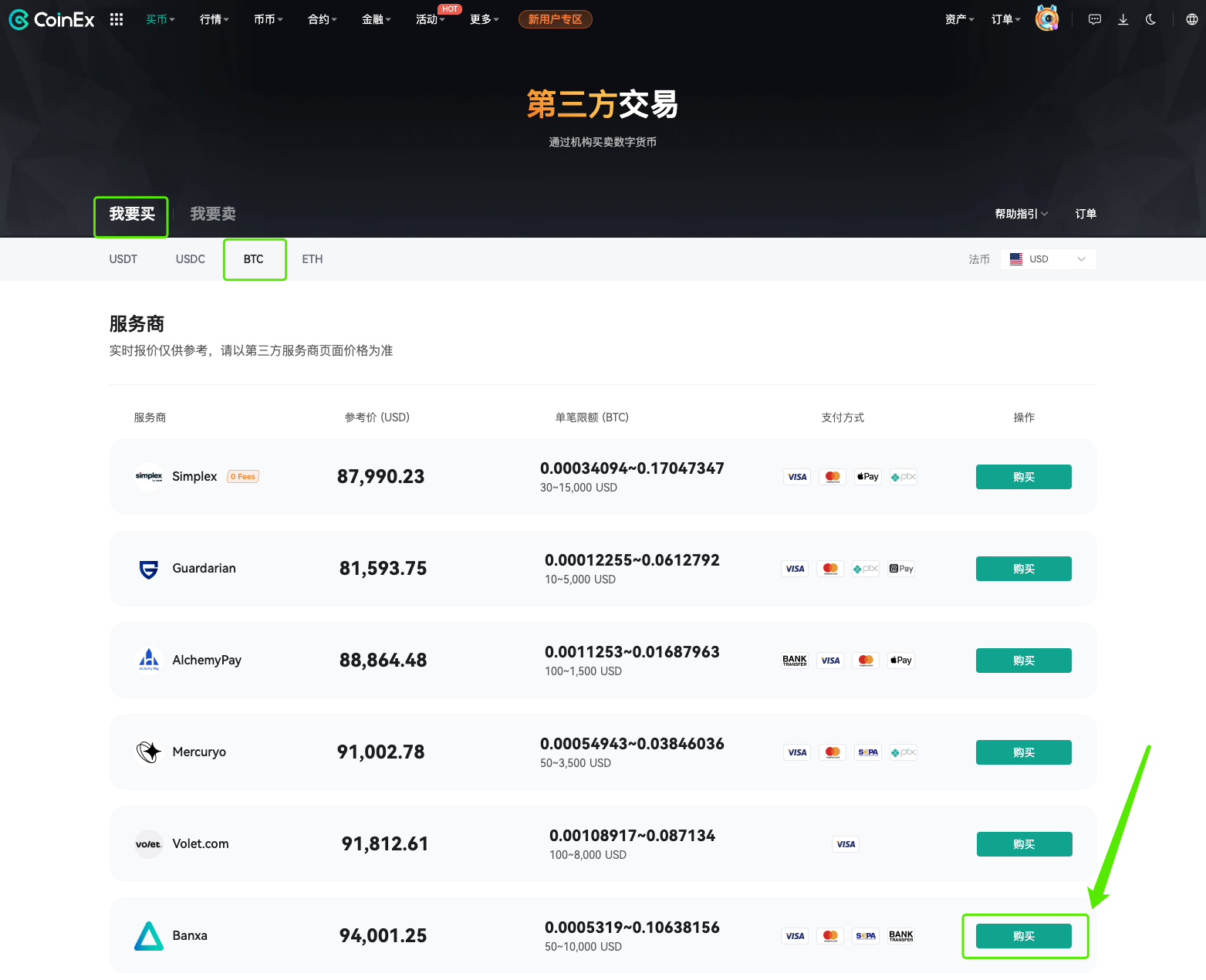Click the user avatar icon
This screenshot has width=1206, height=980.
pos(1047,19)
